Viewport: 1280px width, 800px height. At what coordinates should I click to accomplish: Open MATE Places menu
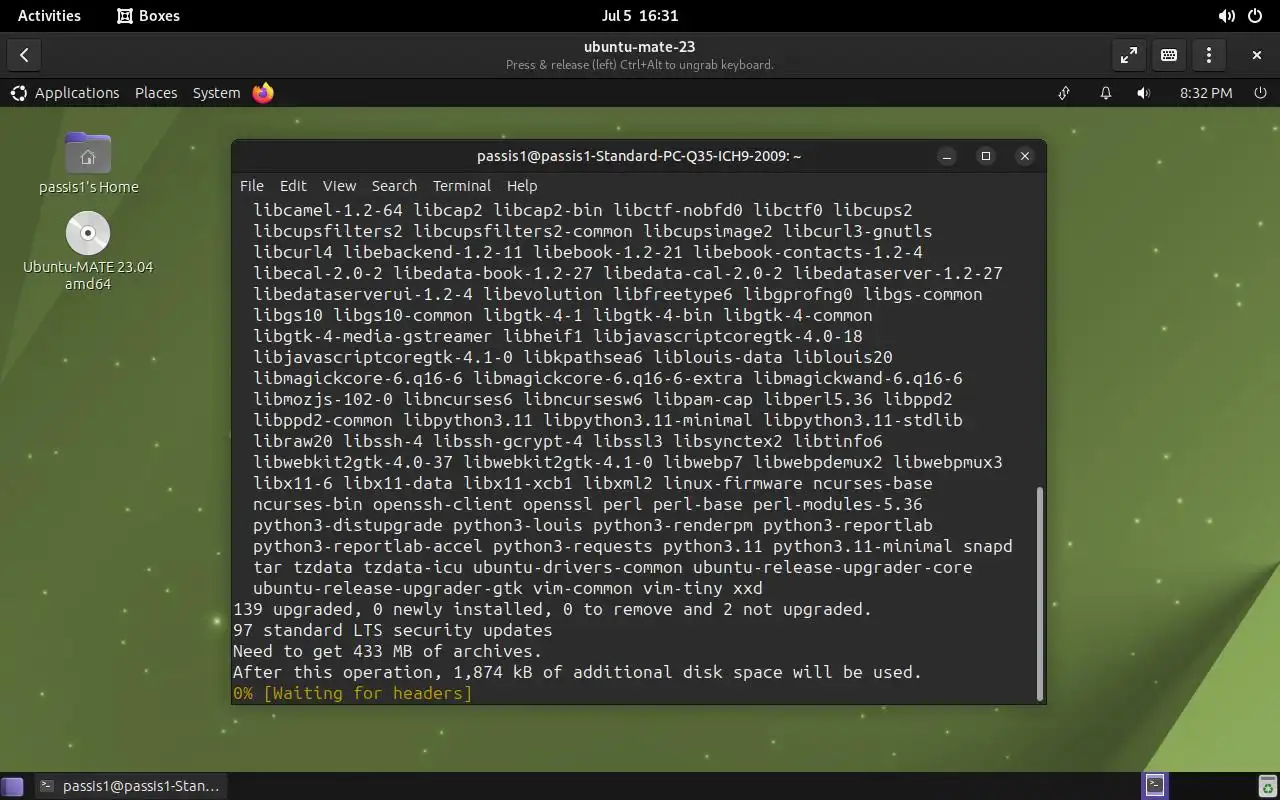(156, 93)
